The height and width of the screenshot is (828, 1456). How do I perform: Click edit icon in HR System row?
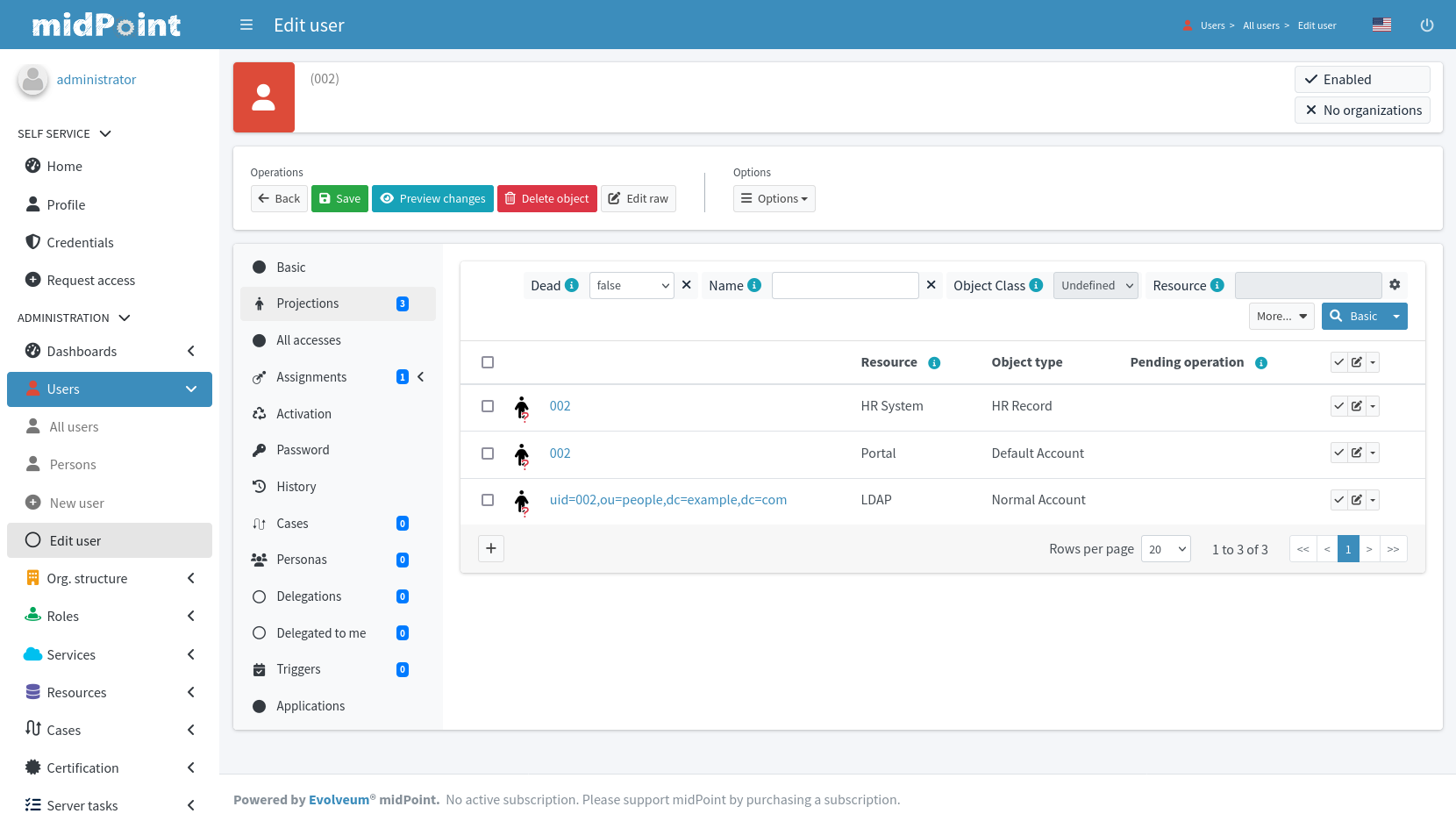[x=1357, y=406]
